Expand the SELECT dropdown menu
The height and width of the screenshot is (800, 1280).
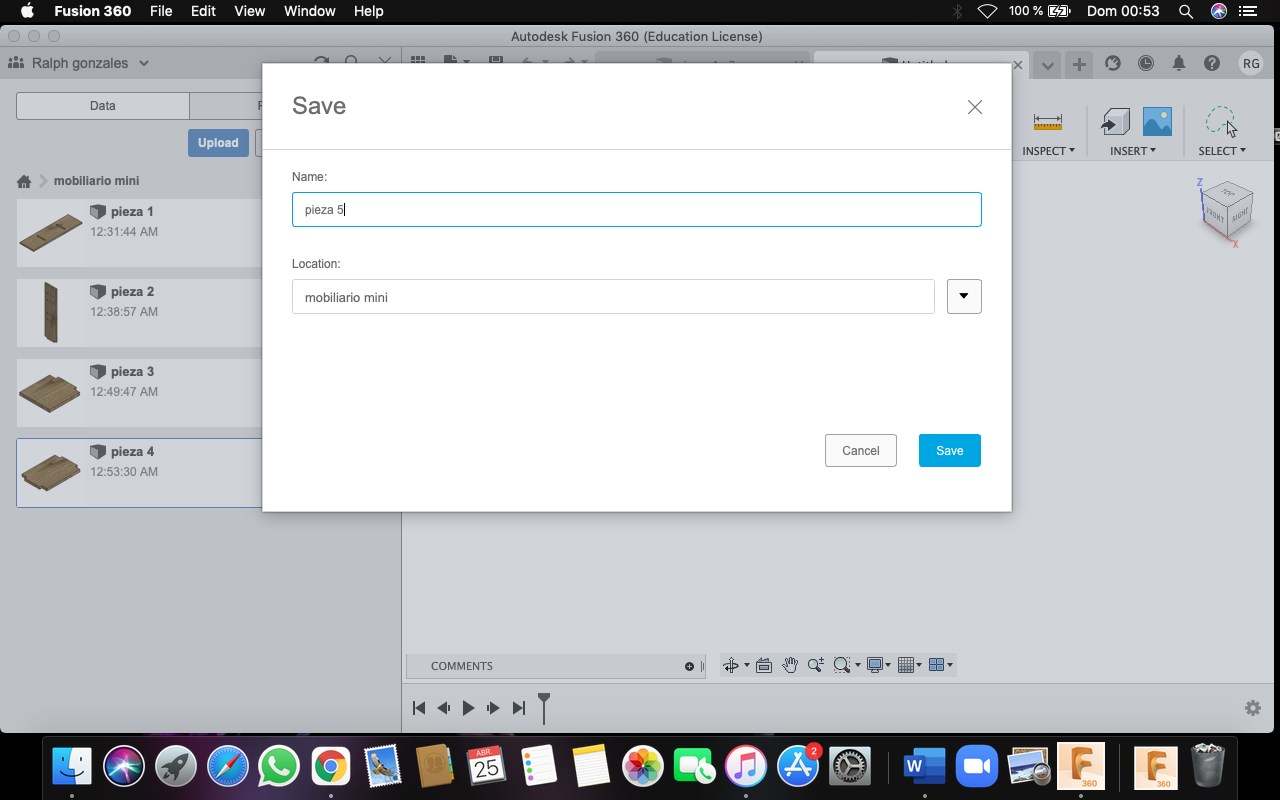tap(1222, 151)
